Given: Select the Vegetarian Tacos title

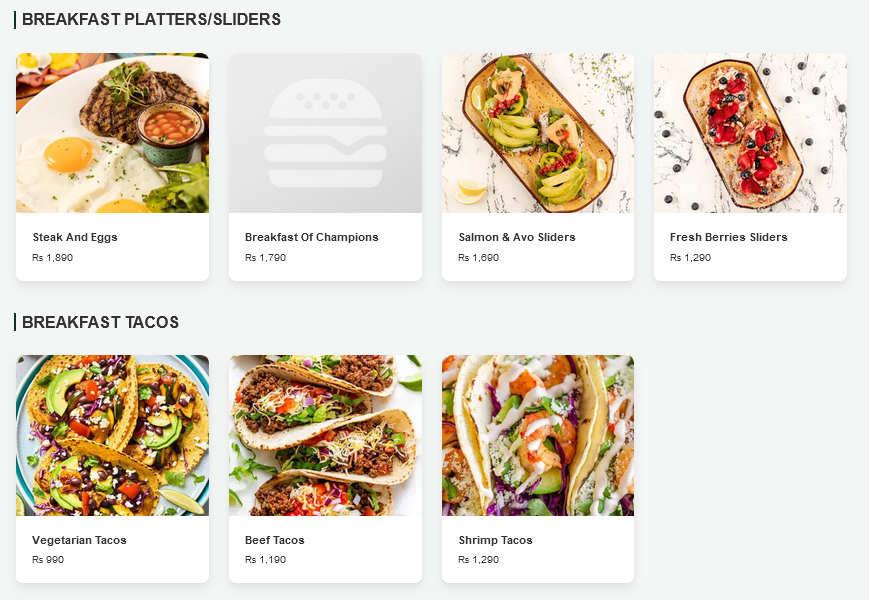Looking at the screenshot, I should click(79, 540).
